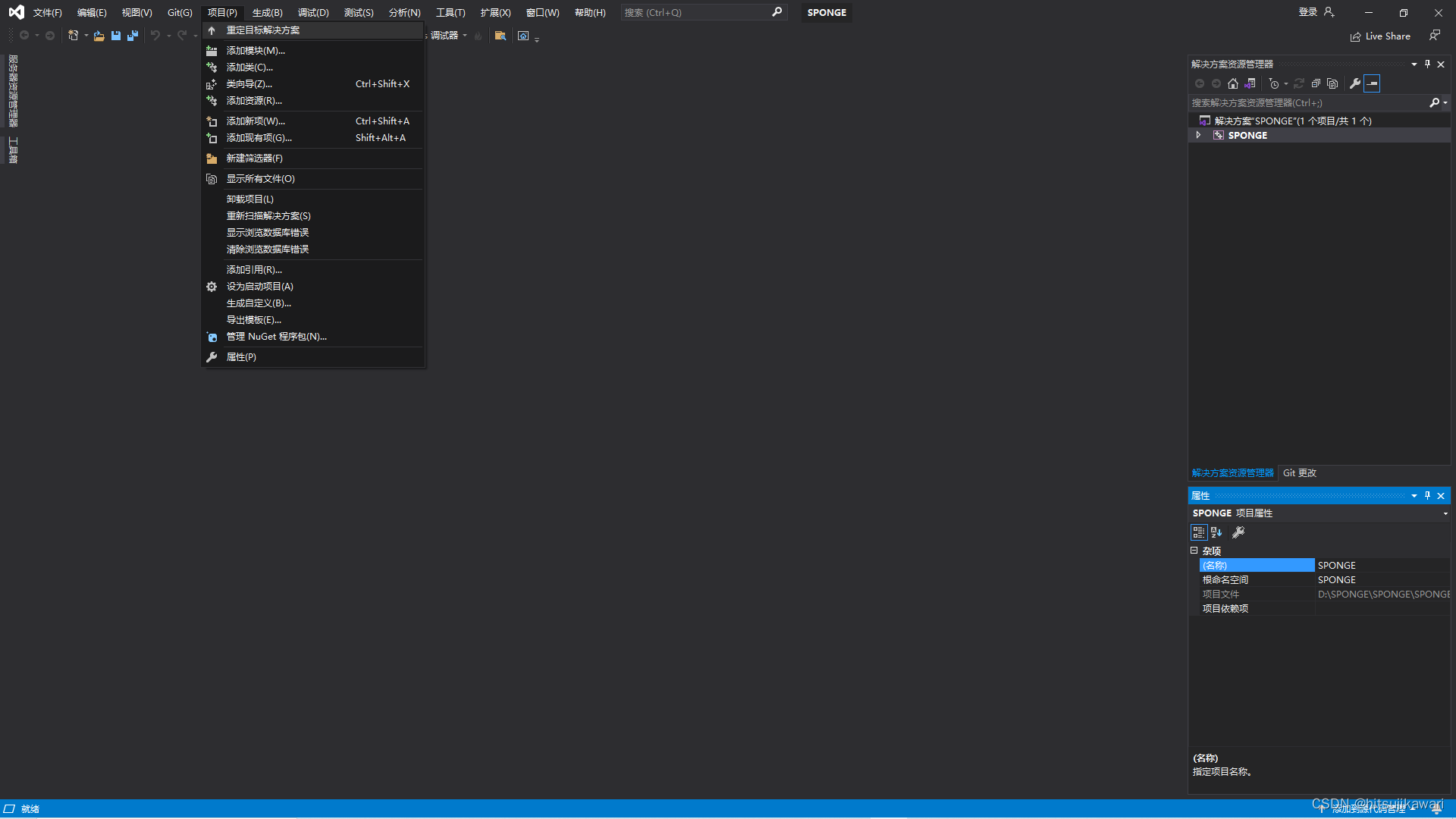Click the Visual Studio logo icon
This screenshot has height=819, width=1456.
pos(16,12)
